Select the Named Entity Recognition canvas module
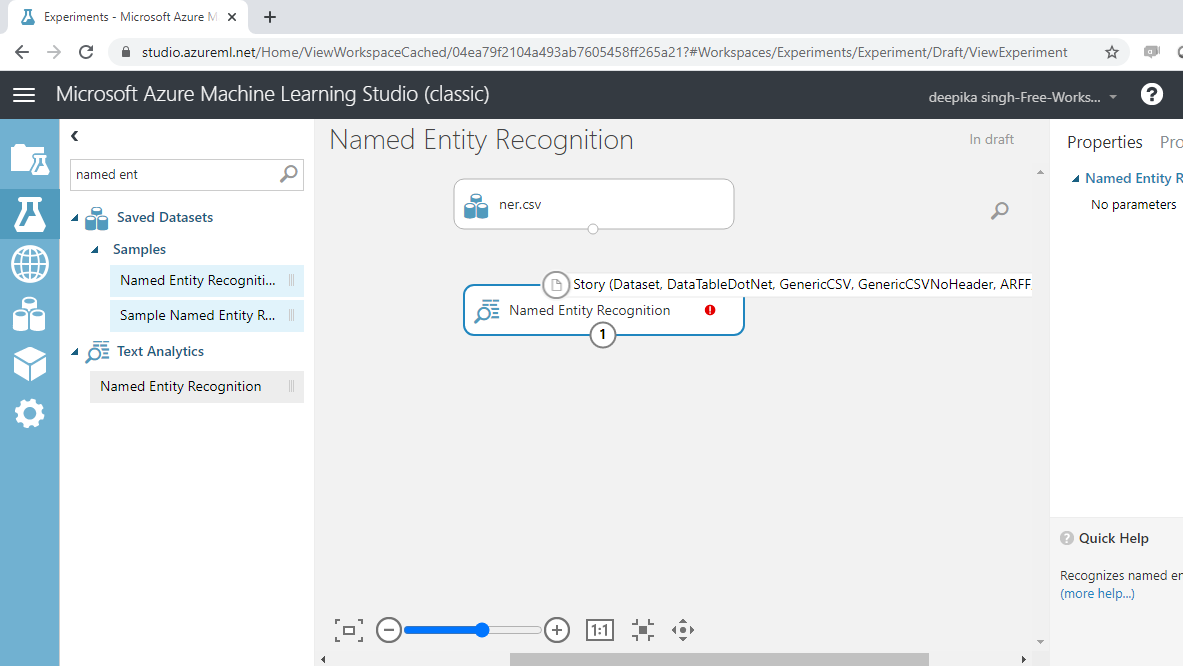 604,310
